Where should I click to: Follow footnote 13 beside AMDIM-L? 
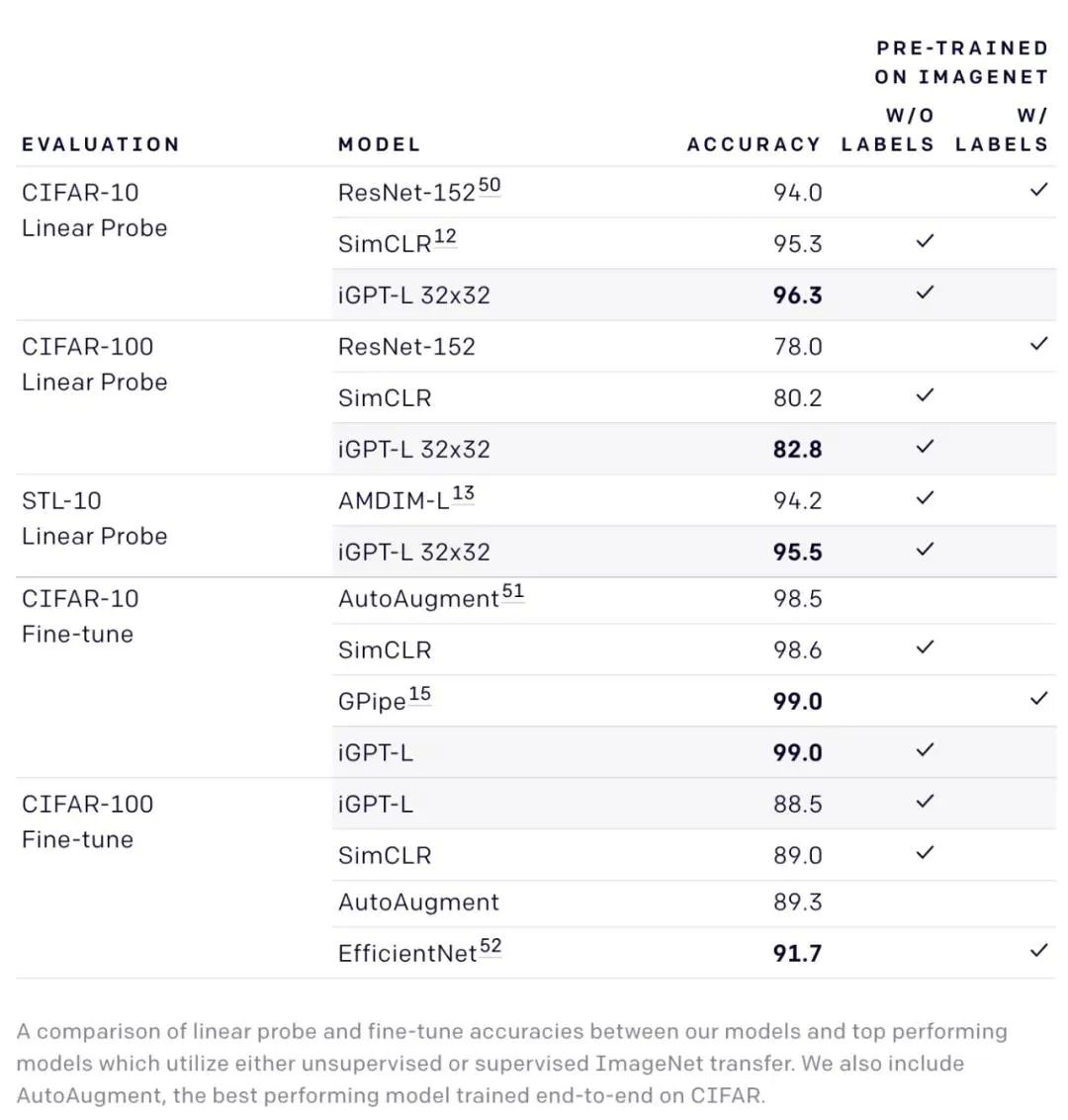tap(463, 494)
